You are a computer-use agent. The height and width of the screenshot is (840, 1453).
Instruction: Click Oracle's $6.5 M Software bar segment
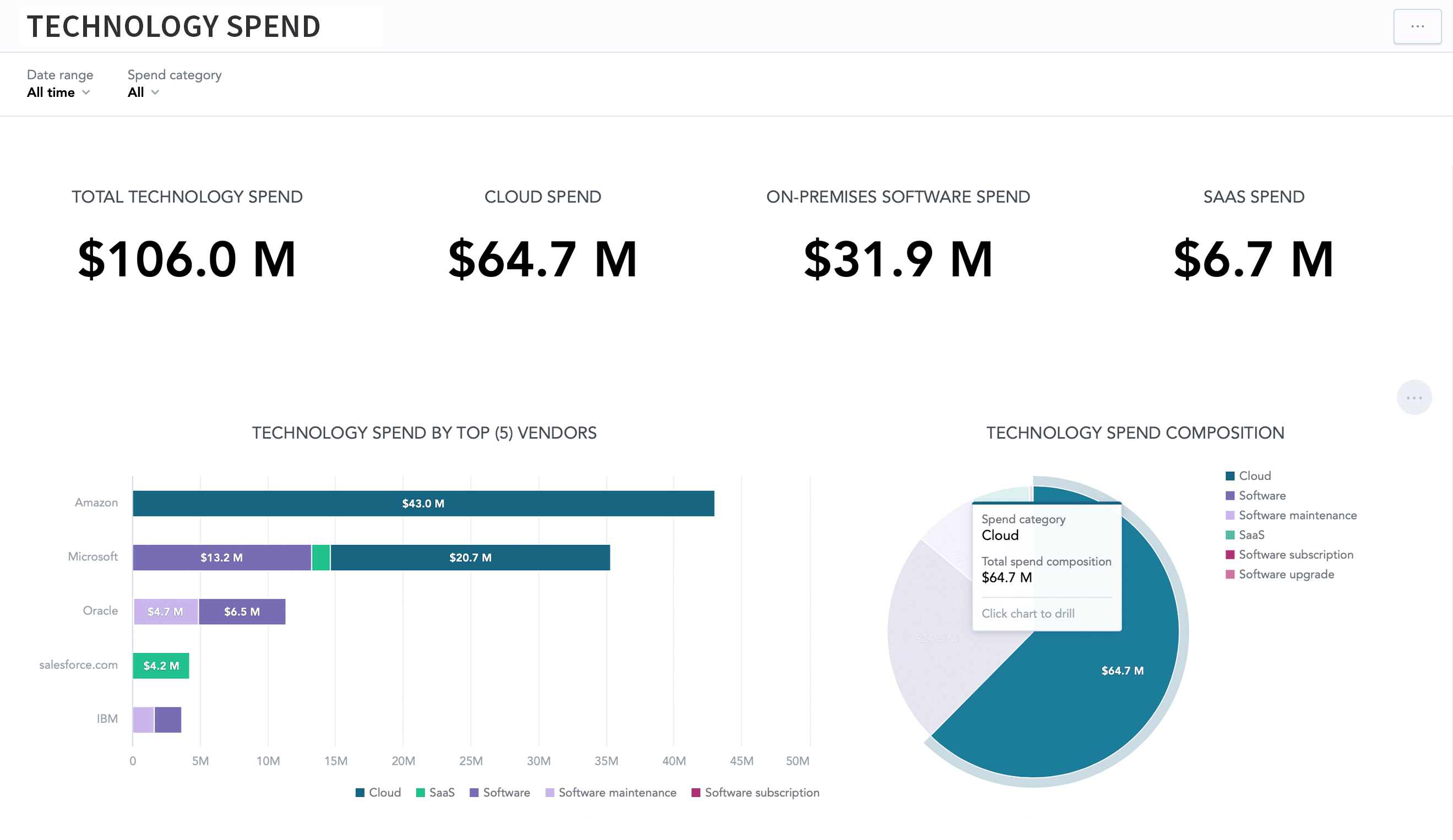pos(242,612)
